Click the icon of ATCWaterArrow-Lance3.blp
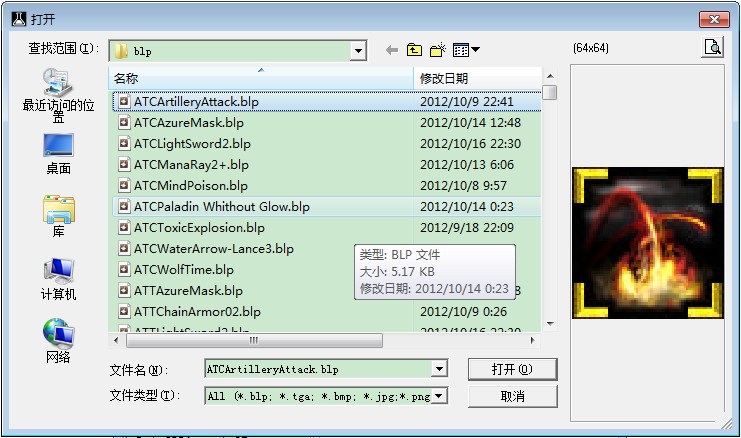Image resolution: width=741 pixels, height=438 pixels. click(x=124, y=249)
